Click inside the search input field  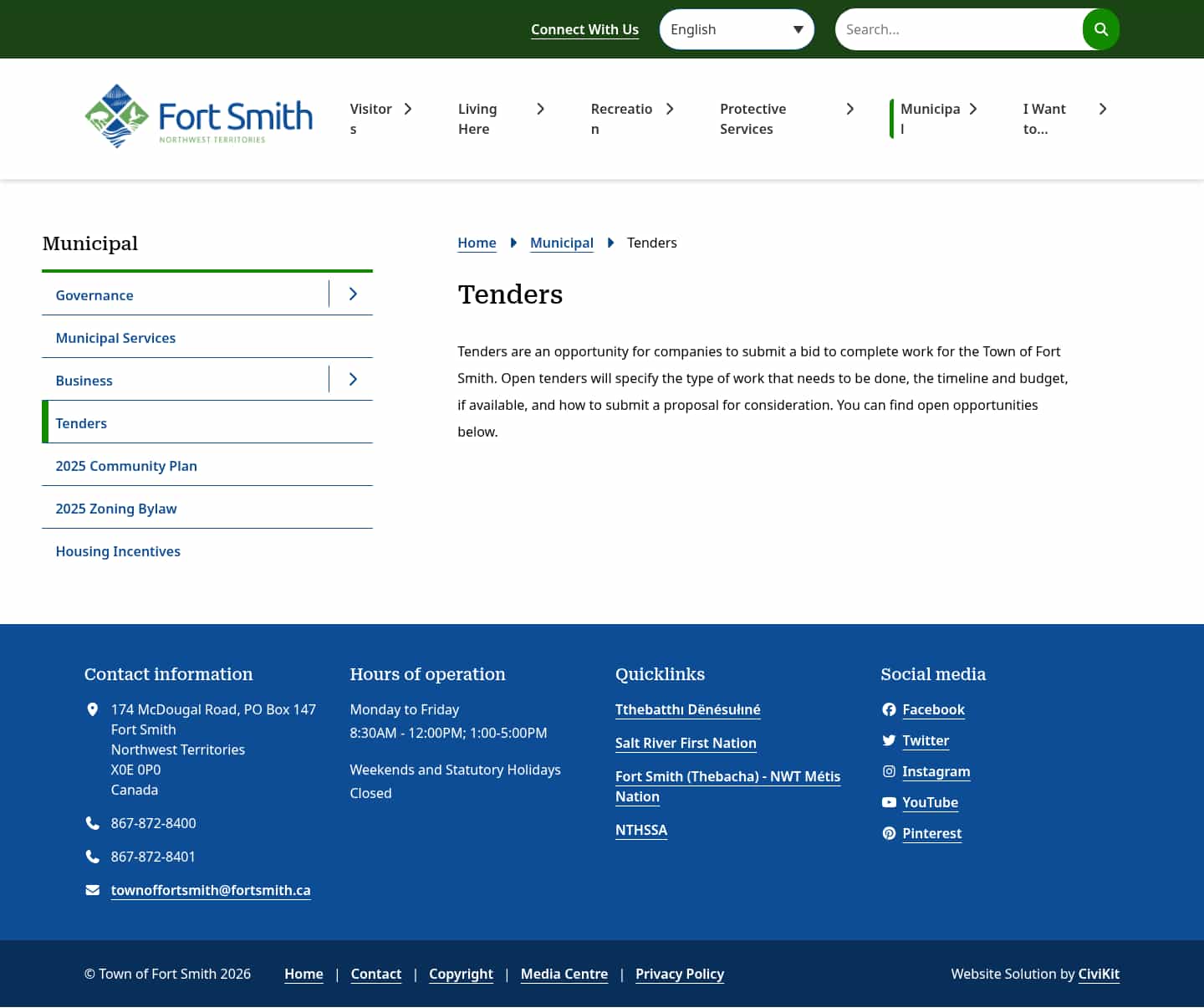pyautogui.click(x=953, y=28)
